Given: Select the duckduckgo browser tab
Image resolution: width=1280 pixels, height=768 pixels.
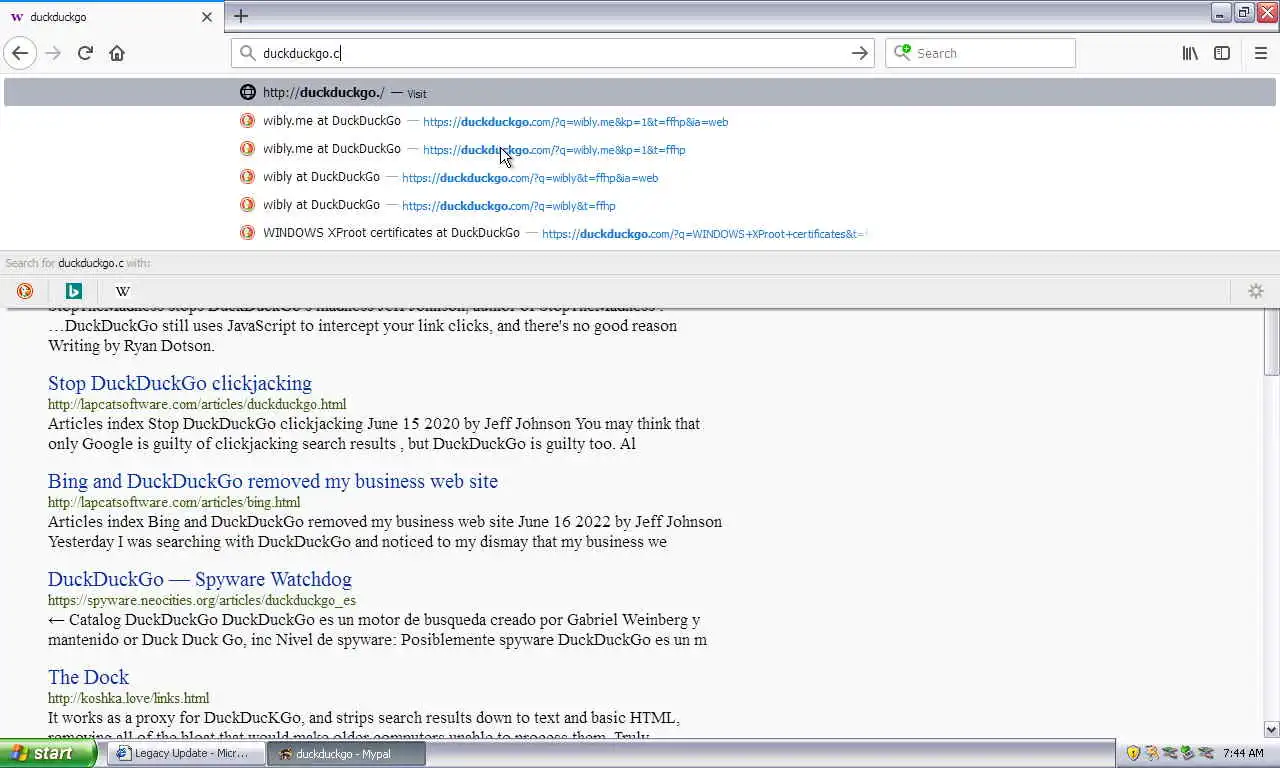Looking at the screenshot, I should tap(110, 17).
